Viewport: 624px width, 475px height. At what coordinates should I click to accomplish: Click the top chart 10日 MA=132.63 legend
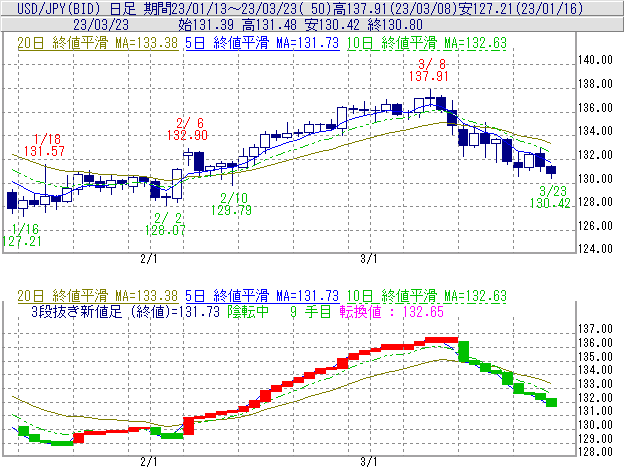(x=427, y=43)
